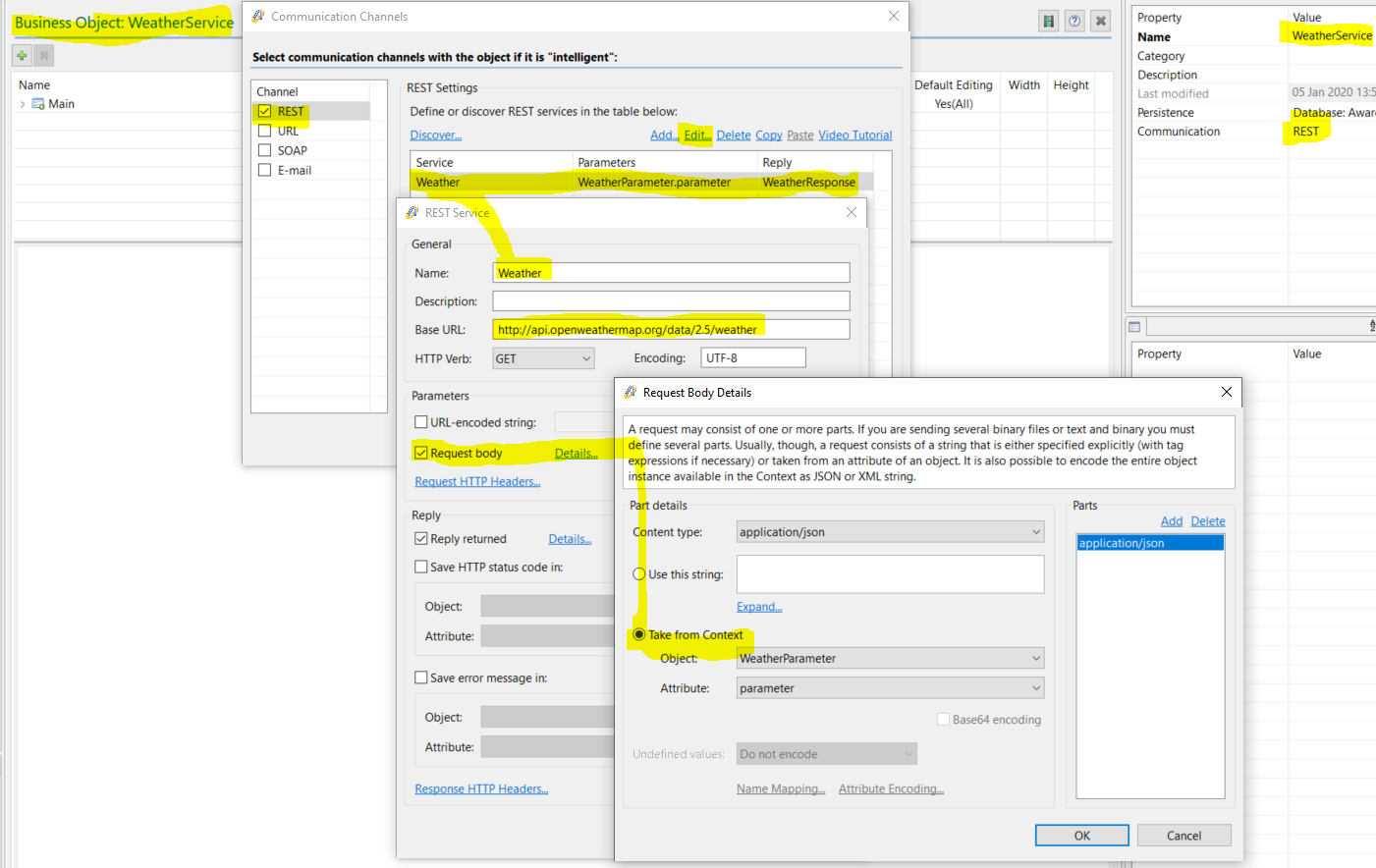
Task: Toggle the Reply returned checkbox
Action: (x=421, y=538)
